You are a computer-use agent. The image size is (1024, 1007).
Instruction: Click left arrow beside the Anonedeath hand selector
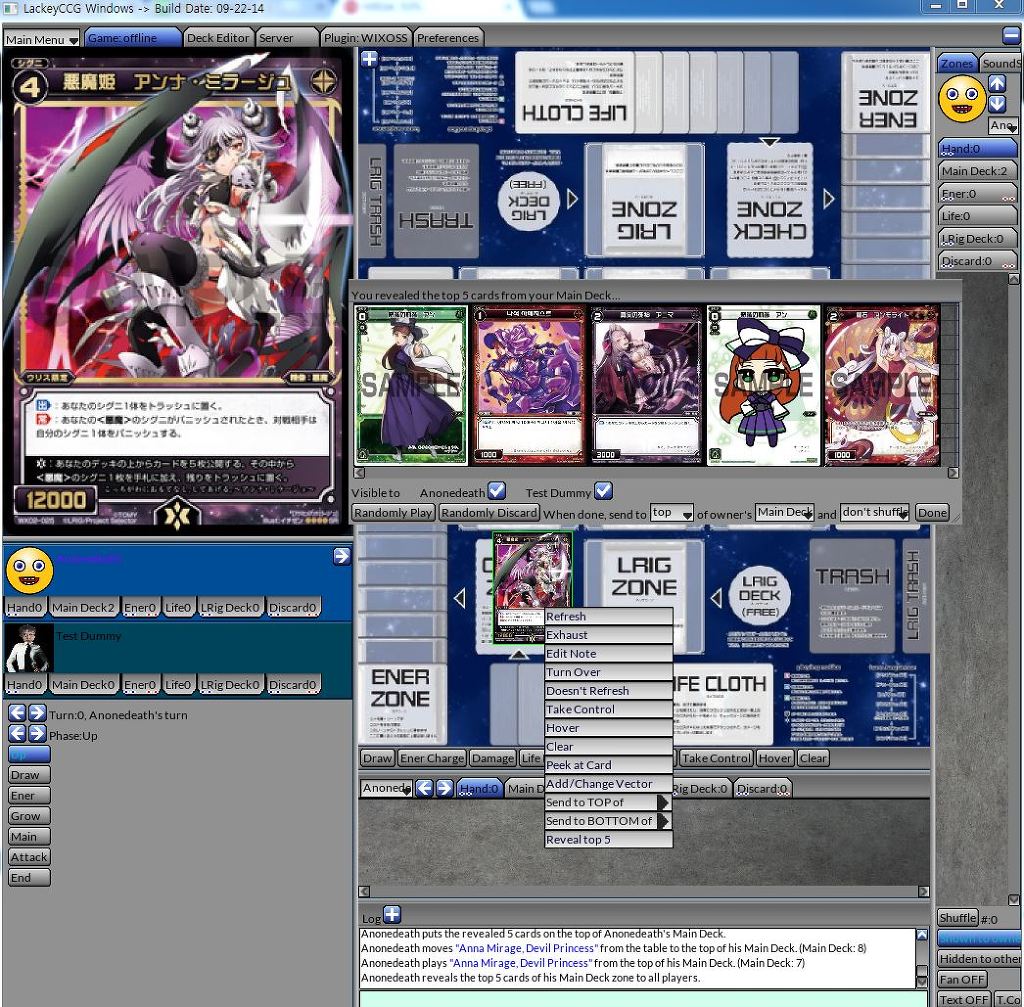[424, 788]
